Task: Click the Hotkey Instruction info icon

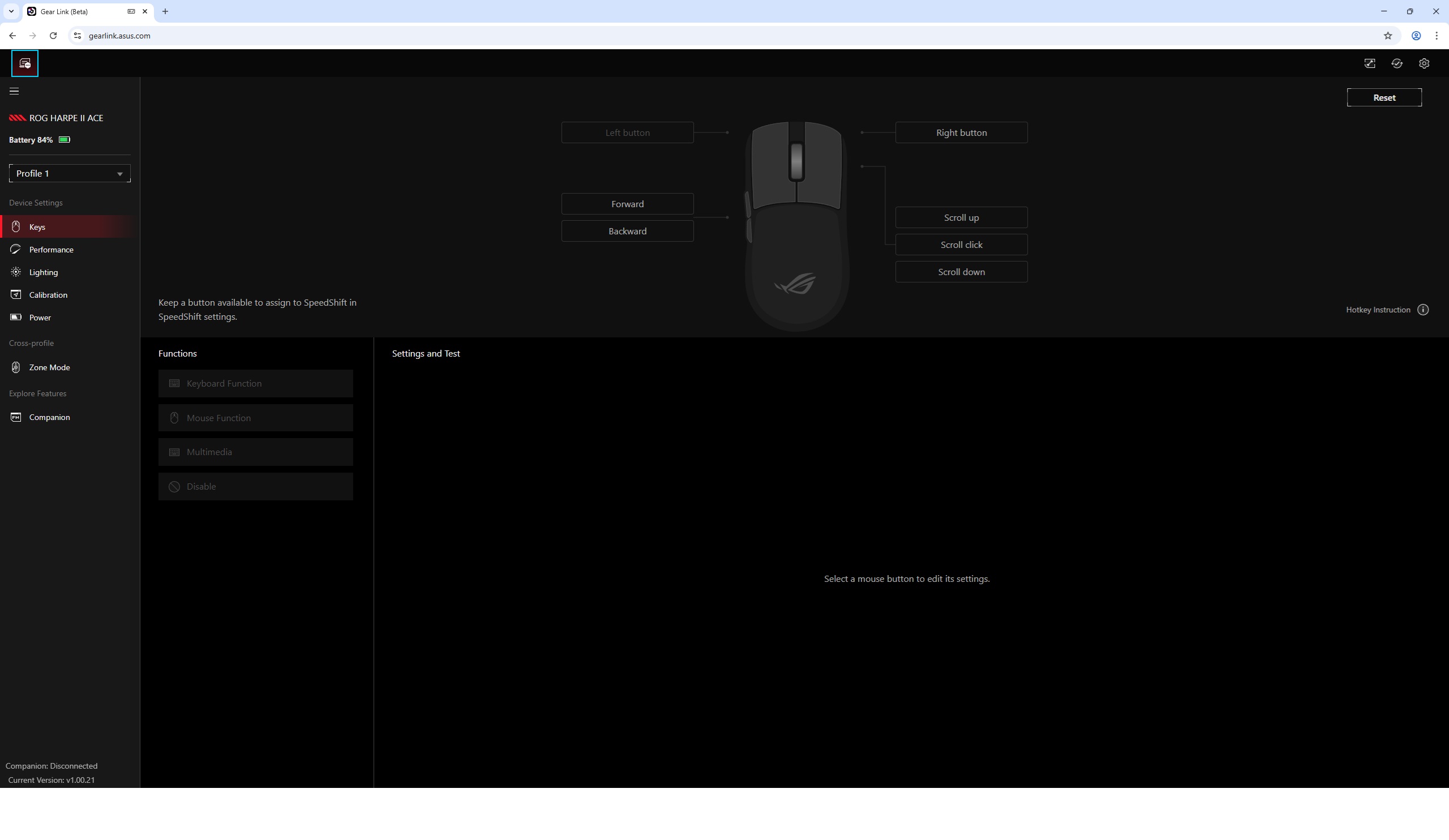Action: click(1423, 310)
